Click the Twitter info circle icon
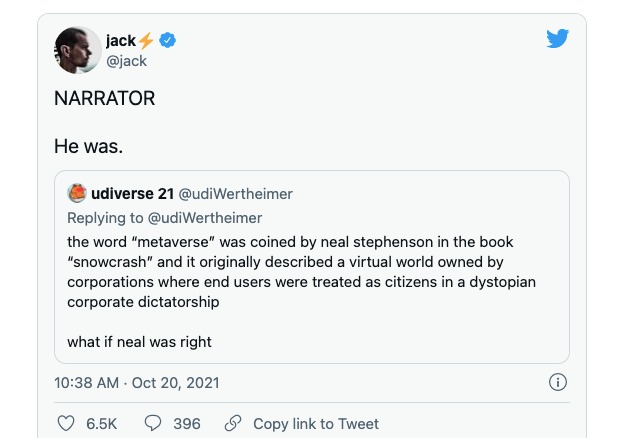 click(x=558, y=382)
